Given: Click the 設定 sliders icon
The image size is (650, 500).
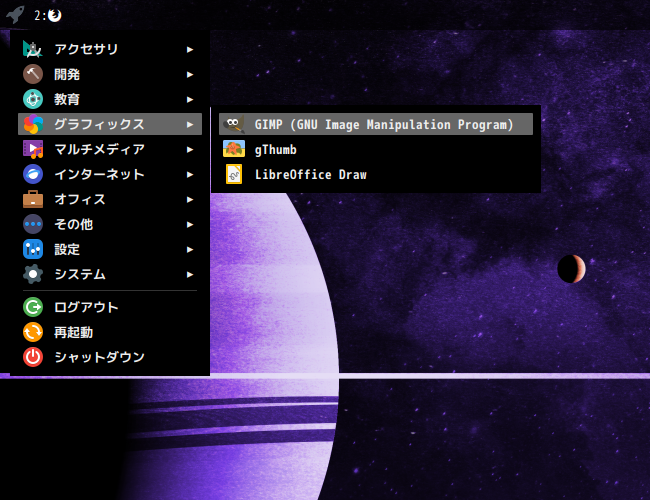Looking at the screenshot, I should [33, 249].
